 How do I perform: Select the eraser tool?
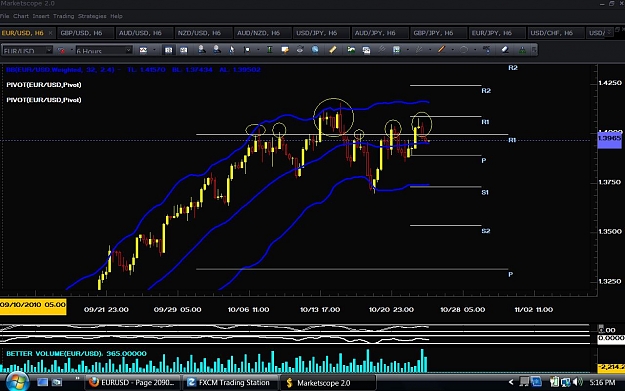click(505, 49)
